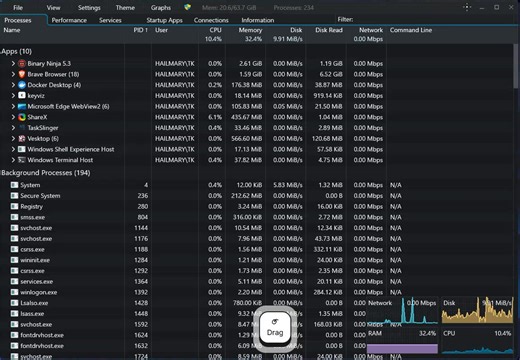This screenshot has width=520, height=360.
Task: Click the winlogon.exe process icon
Action: coord(14,292)
